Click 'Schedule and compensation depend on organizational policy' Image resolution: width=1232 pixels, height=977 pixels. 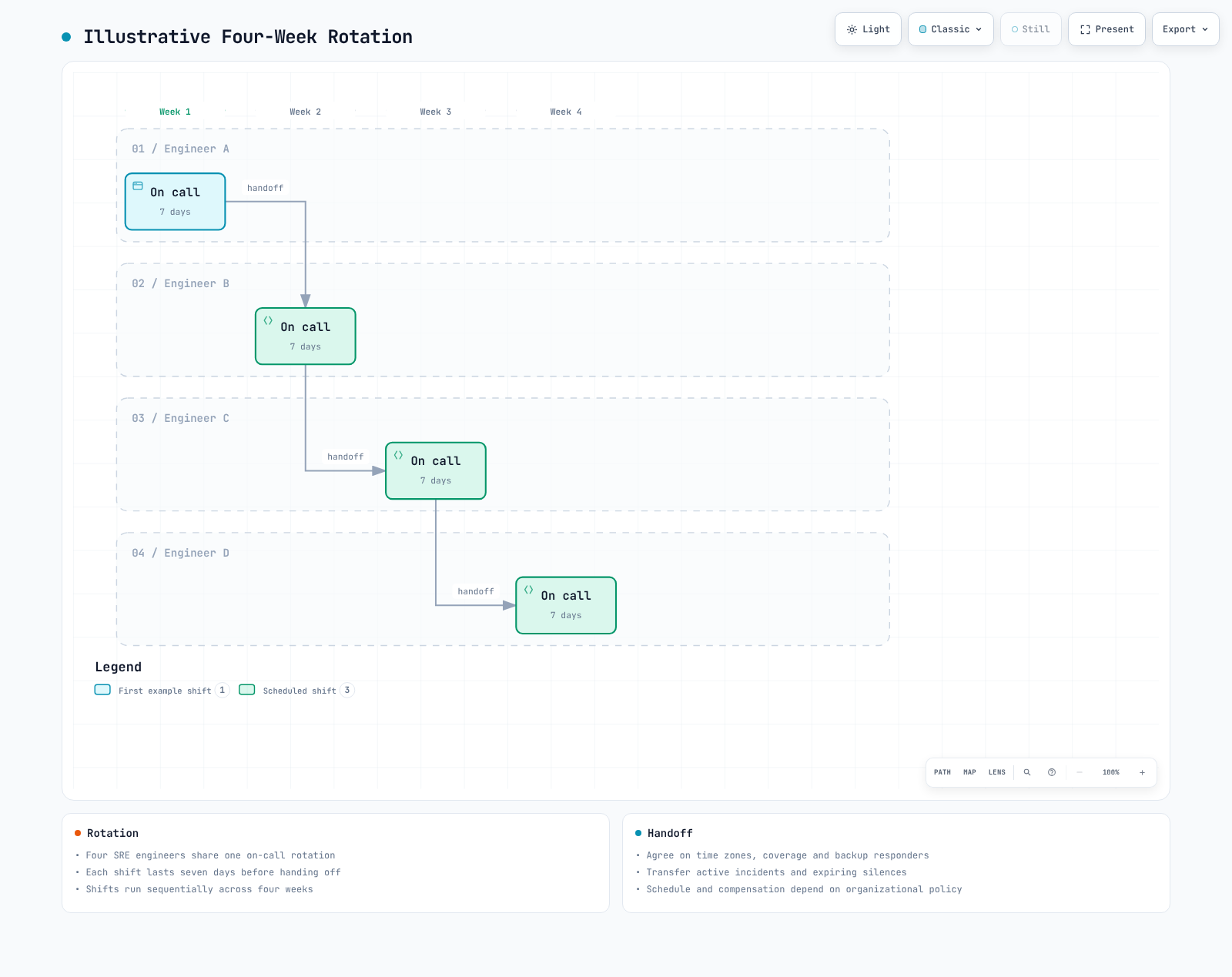click(804, 889)
